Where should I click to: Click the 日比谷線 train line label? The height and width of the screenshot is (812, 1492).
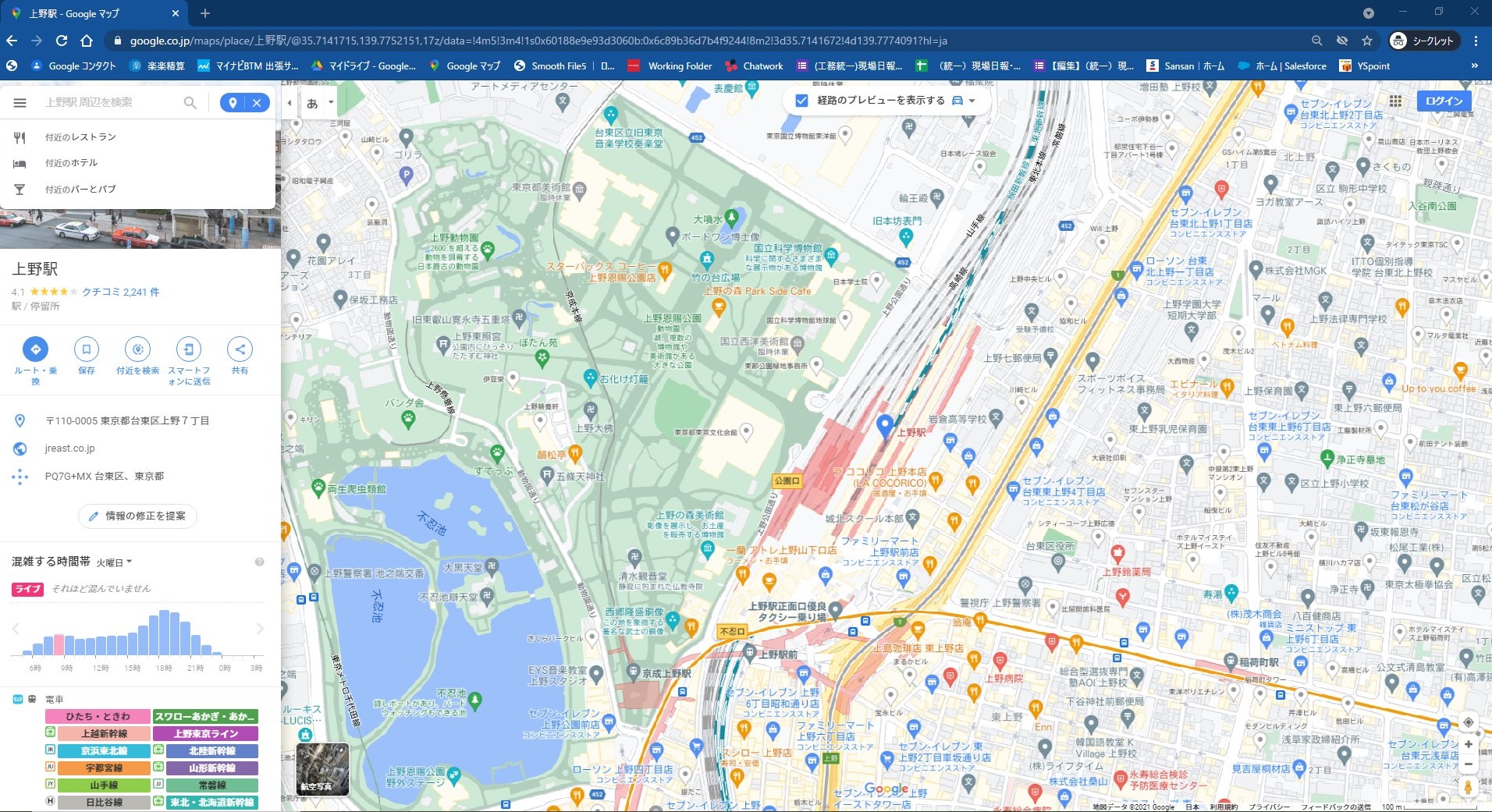pos(104,803)
